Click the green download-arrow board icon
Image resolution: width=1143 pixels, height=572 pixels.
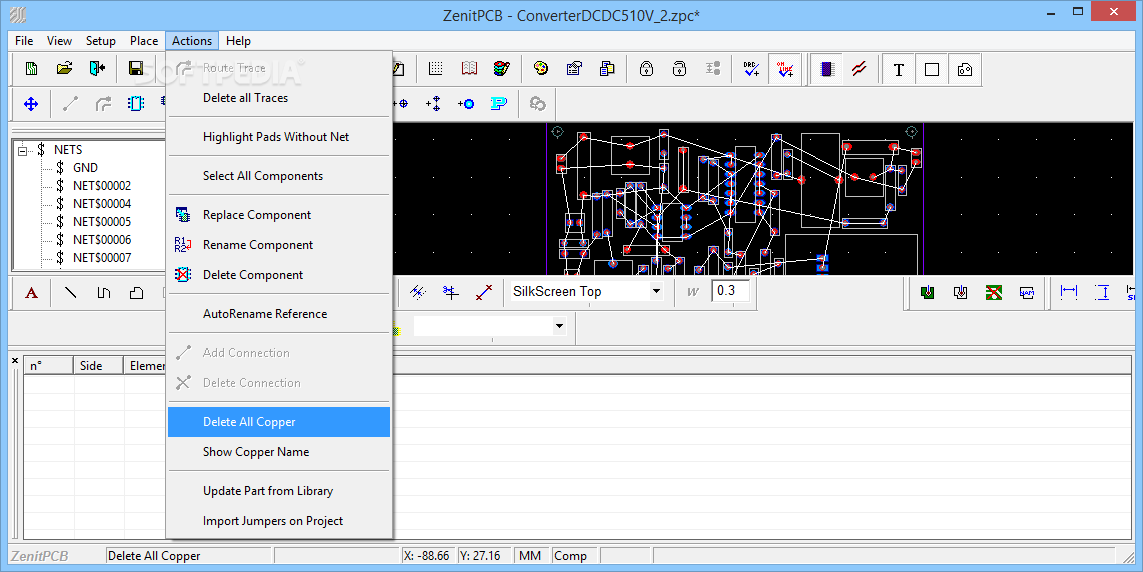(x=927, y=293)
